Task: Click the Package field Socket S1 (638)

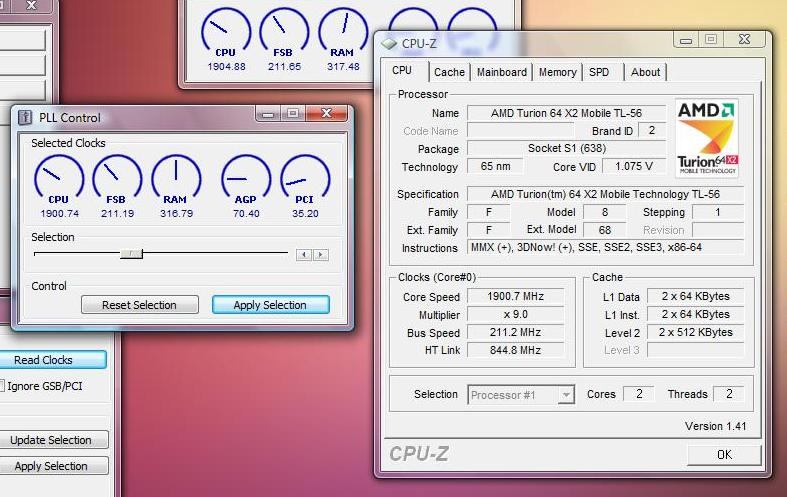Action: (566, 148)
